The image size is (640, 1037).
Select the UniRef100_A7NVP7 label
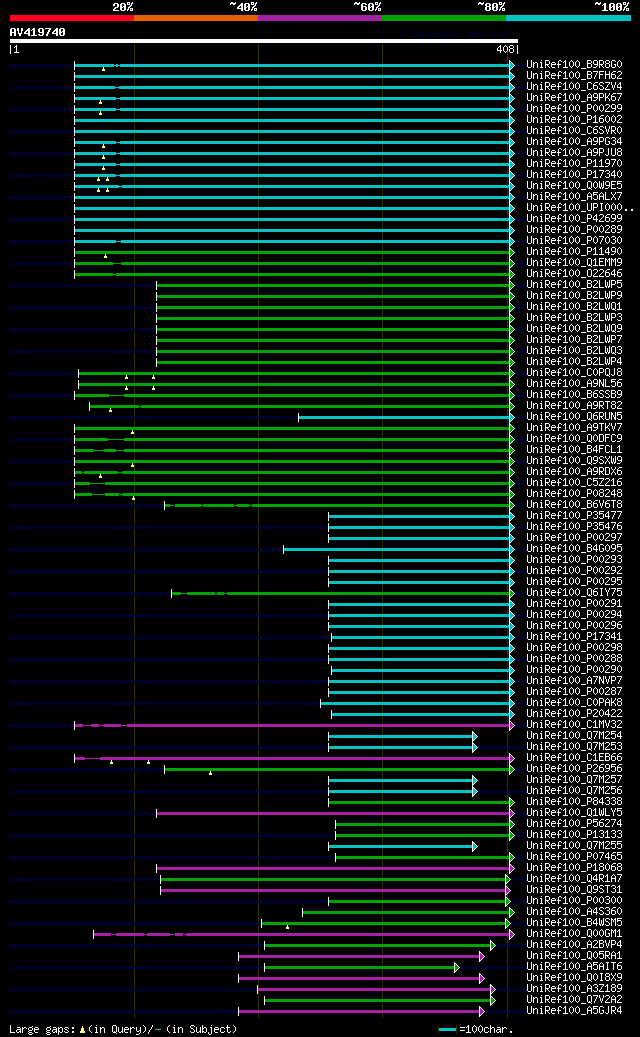point(574,681)
